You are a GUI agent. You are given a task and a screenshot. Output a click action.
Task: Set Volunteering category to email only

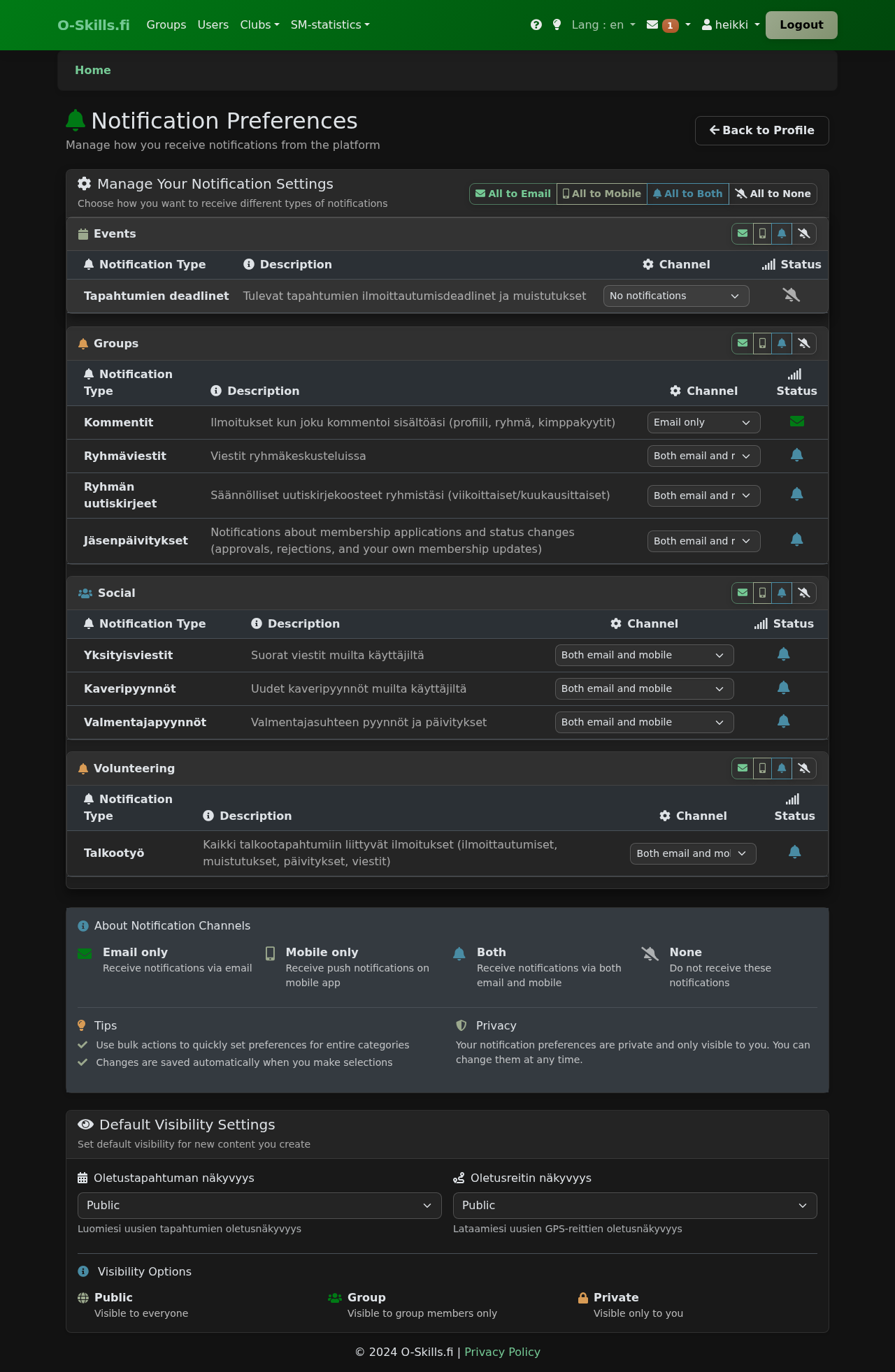click(743, 768)
